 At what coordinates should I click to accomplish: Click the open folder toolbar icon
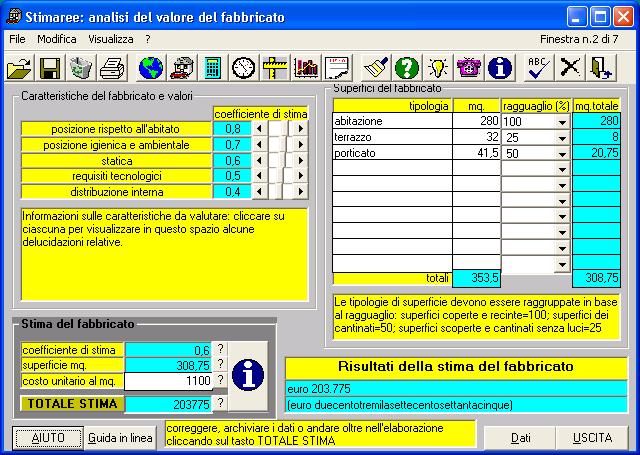click(x=19, y=68)
